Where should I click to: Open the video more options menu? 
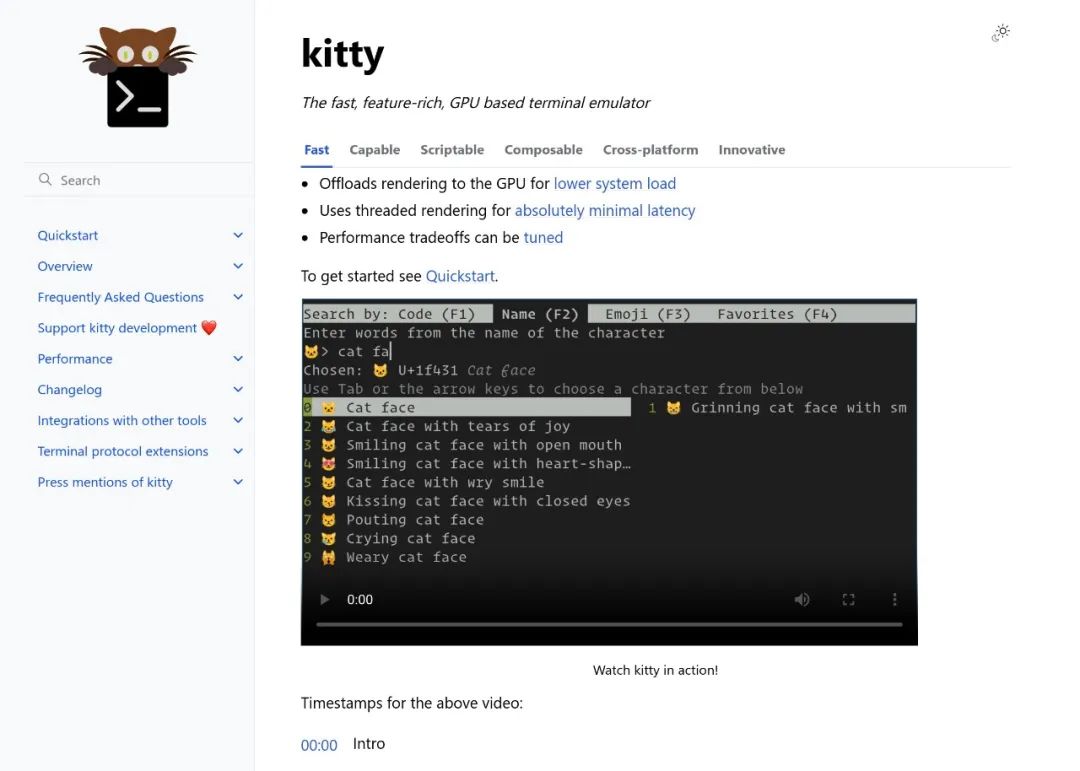pyautogui.click(x=895, y=599)
